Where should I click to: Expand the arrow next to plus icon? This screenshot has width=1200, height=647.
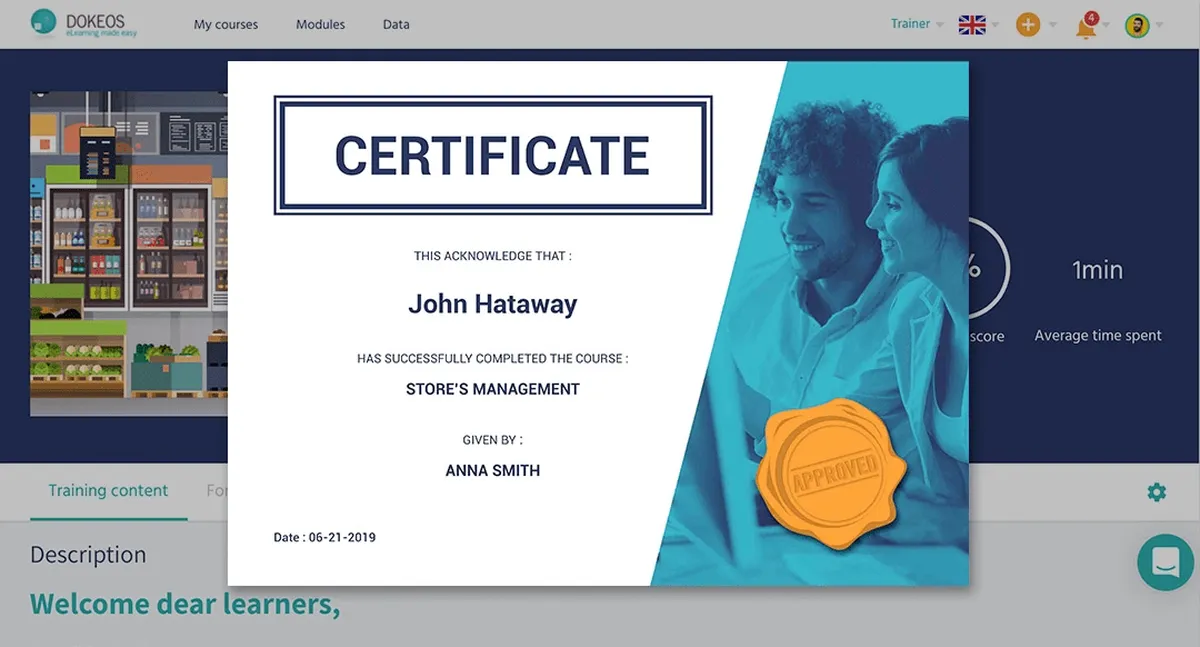coord(1052,26)
